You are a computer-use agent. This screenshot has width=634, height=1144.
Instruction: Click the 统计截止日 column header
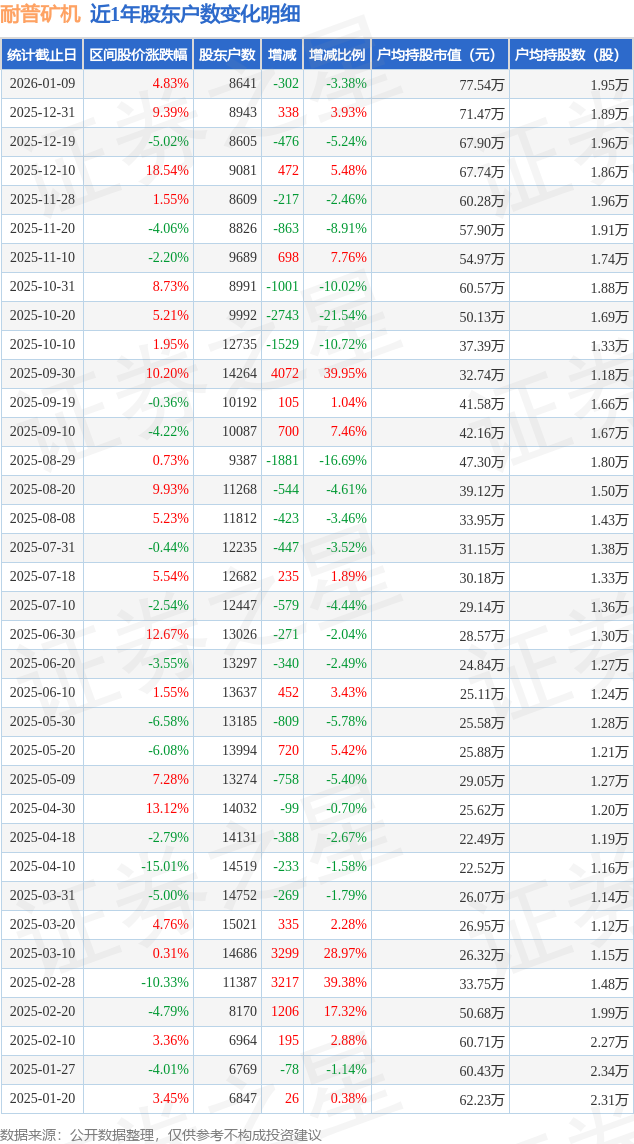click(42, 55)
